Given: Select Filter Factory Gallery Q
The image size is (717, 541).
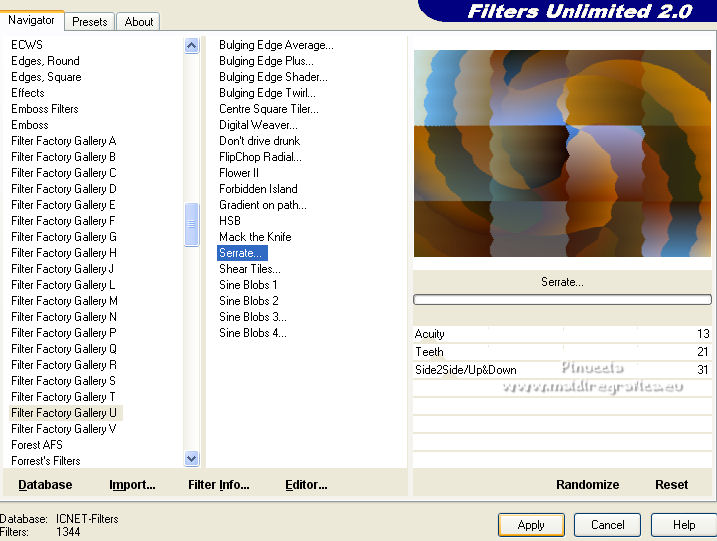Looking at the screenshot, I should click(64, 349).
